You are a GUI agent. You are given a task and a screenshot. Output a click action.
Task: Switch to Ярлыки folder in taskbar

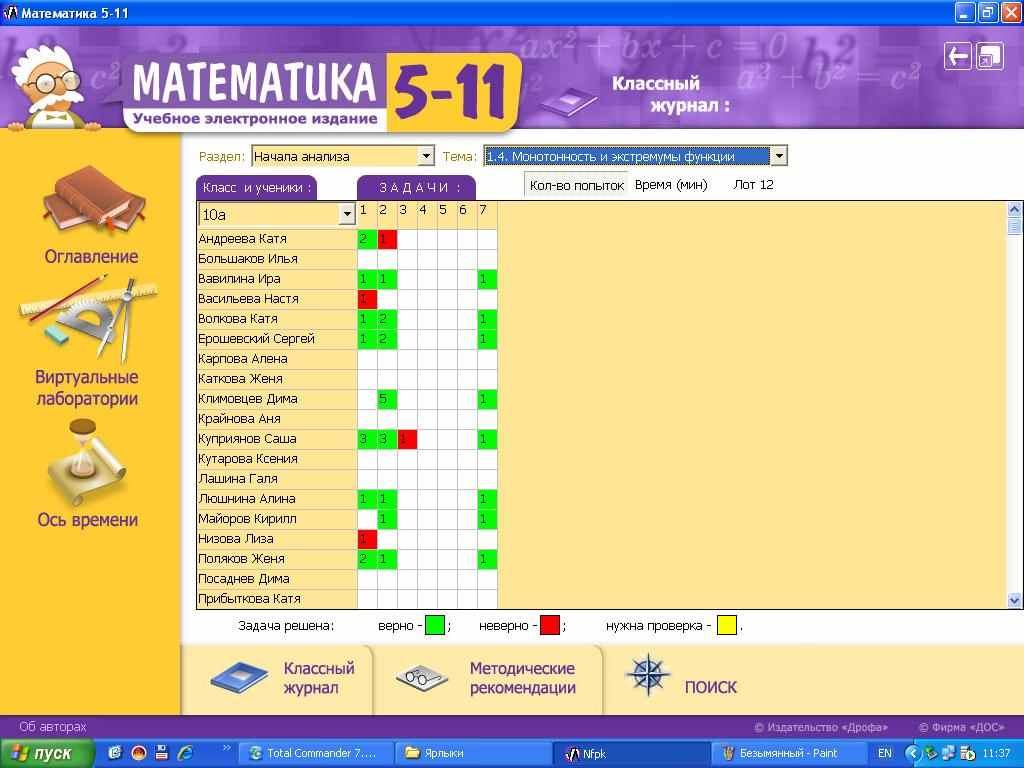(473, 754)
